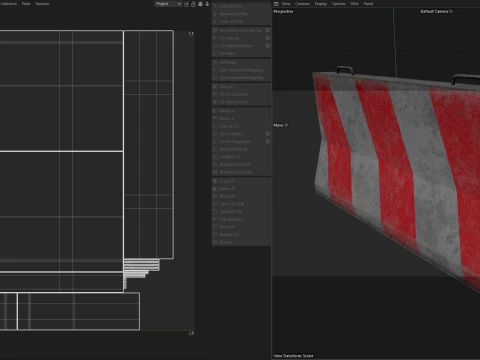Start Interactive Mapping
Viewport: 480px width, 360px height.
(x=241, y=70)
